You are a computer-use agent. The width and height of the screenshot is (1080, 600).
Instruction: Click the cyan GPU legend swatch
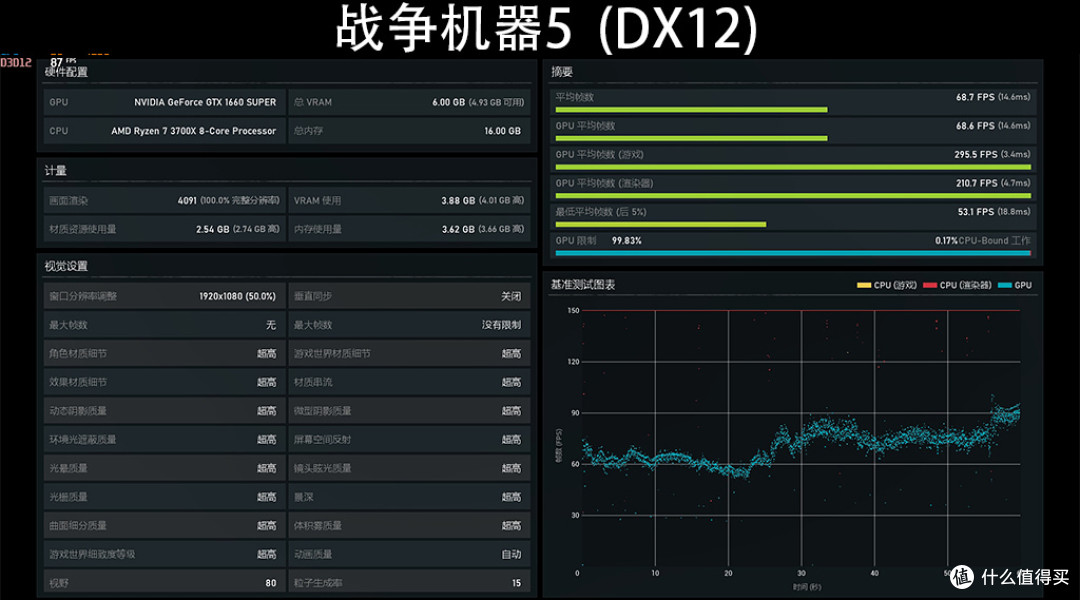tap(1005, 285)
